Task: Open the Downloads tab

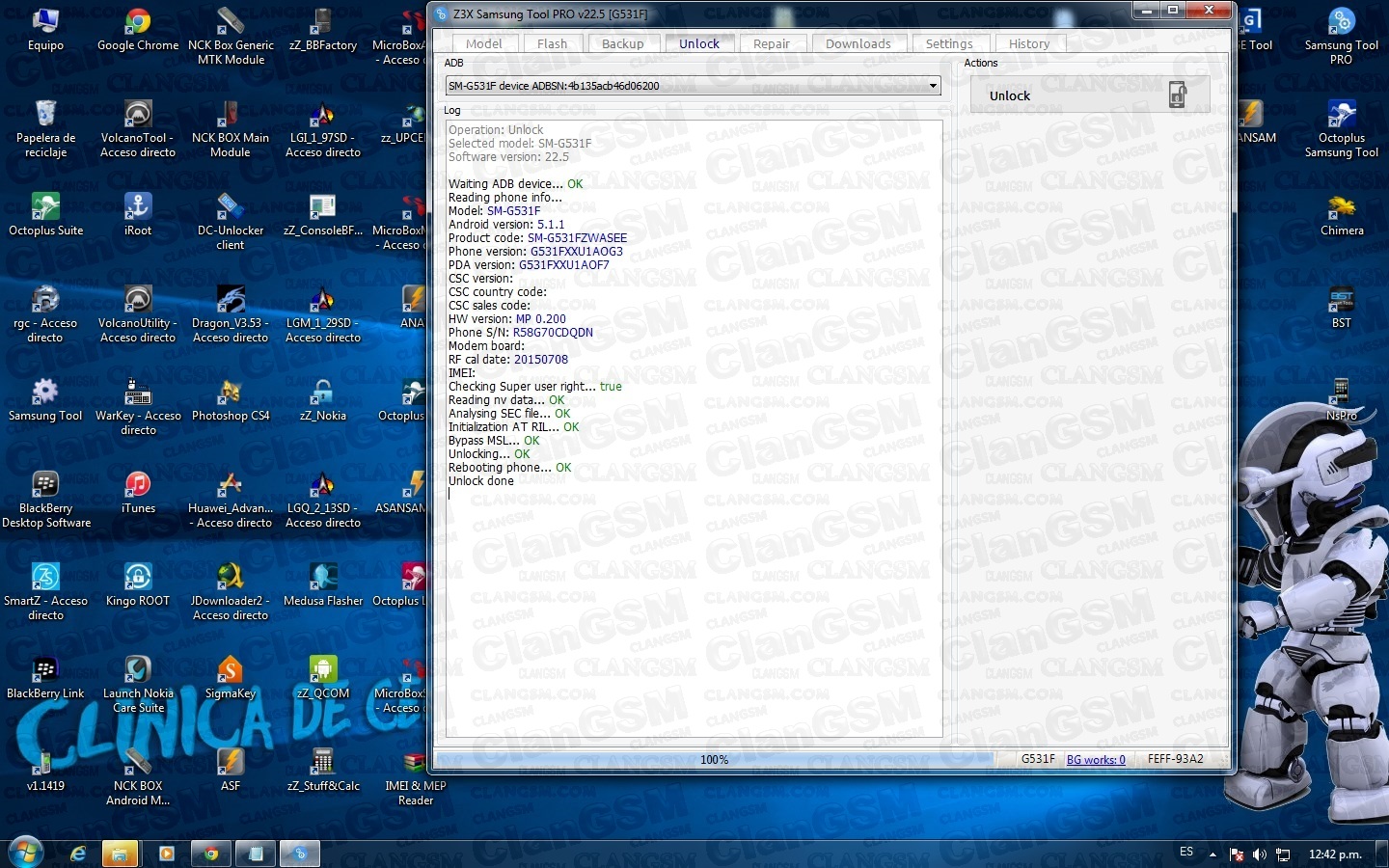Action: pos(858,43)
